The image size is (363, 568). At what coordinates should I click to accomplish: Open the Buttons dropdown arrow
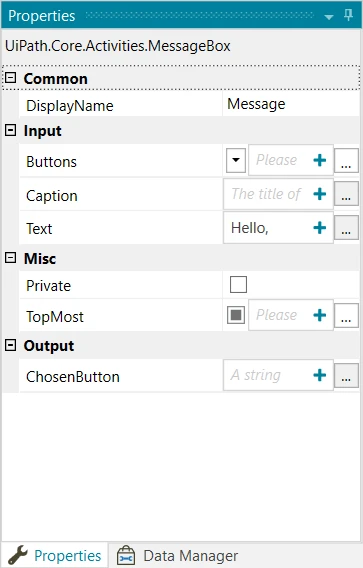coord(236,160)
